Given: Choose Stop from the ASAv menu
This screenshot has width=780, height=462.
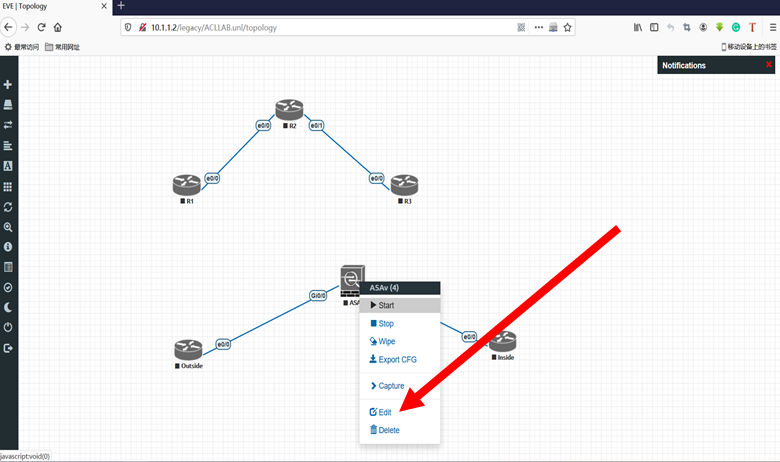Looking at the screenshot, I should coord(385,324).
